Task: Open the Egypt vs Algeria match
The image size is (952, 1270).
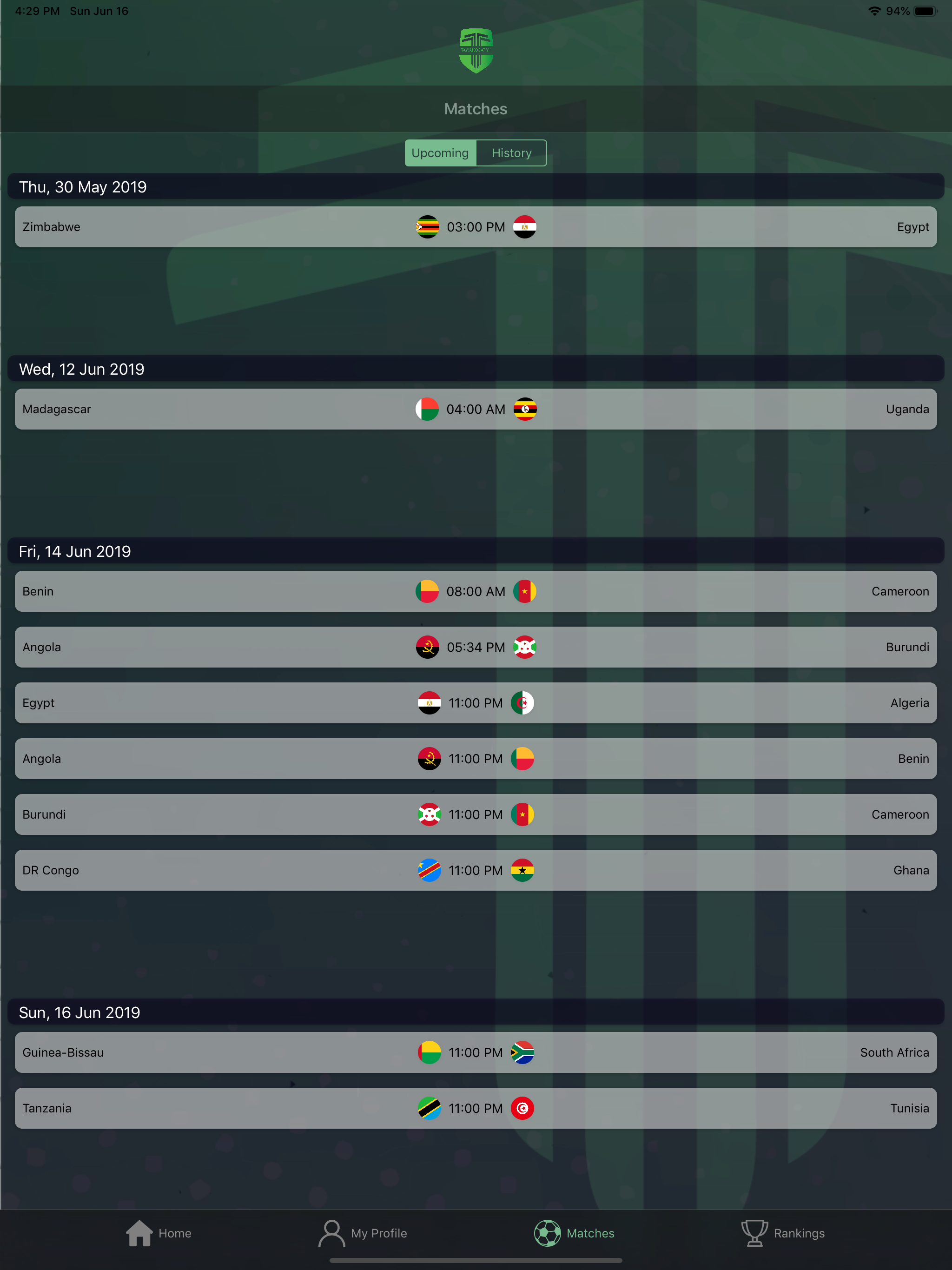Action: pos(476,703)
